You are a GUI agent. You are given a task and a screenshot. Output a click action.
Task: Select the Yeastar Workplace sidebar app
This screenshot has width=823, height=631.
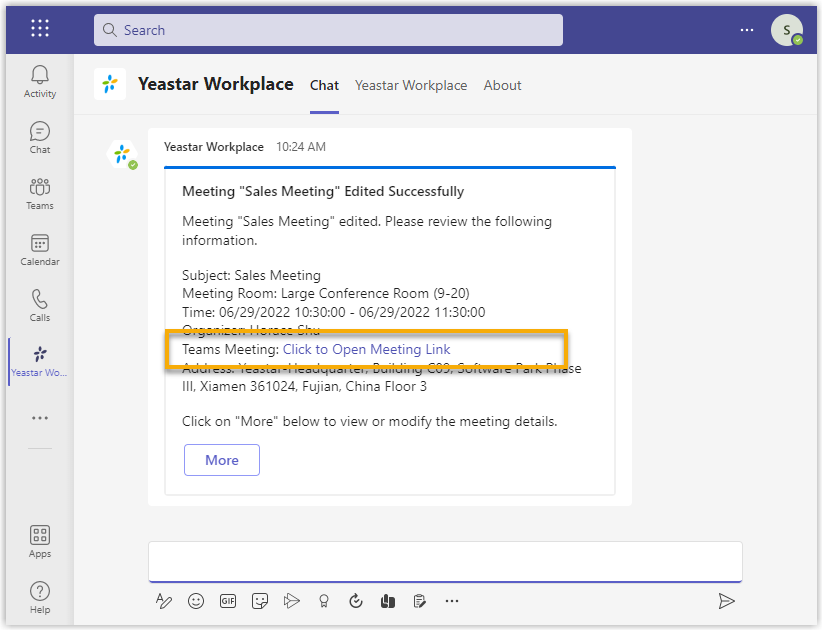40,361
